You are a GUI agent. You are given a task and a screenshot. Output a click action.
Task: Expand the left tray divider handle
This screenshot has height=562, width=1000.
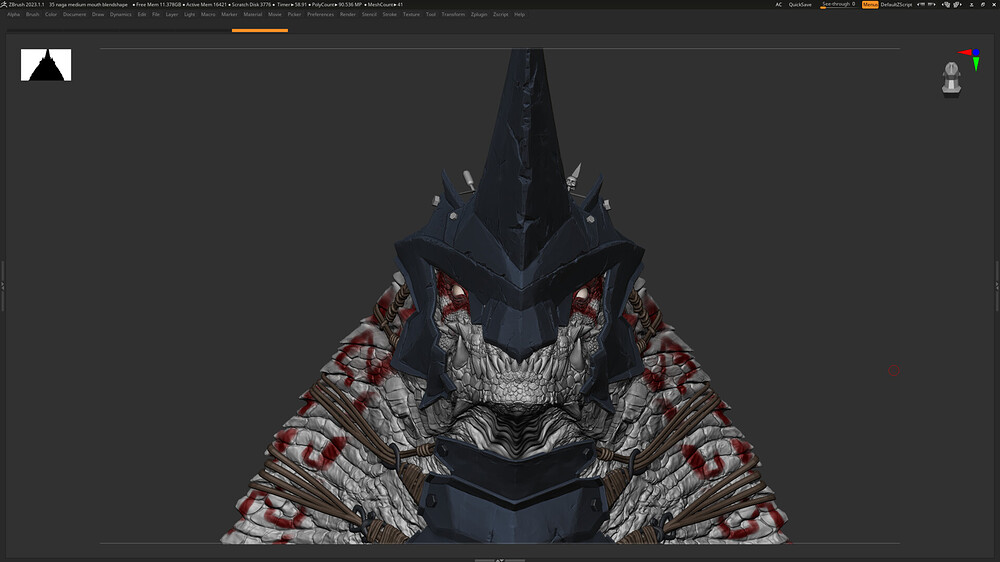3,286
